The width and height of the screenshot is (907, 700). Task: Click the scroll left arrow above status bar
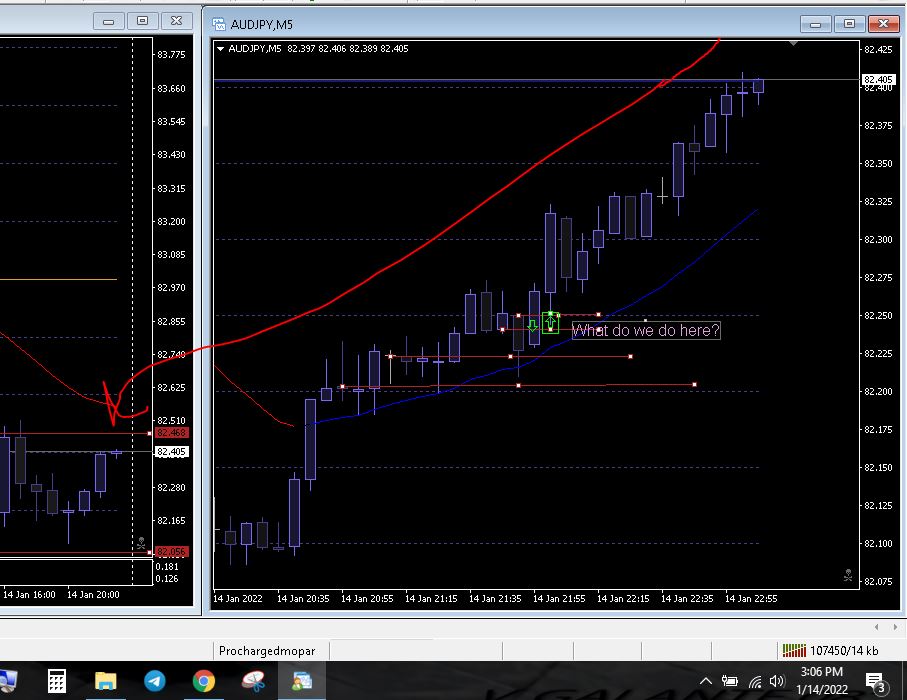point(876,627)
